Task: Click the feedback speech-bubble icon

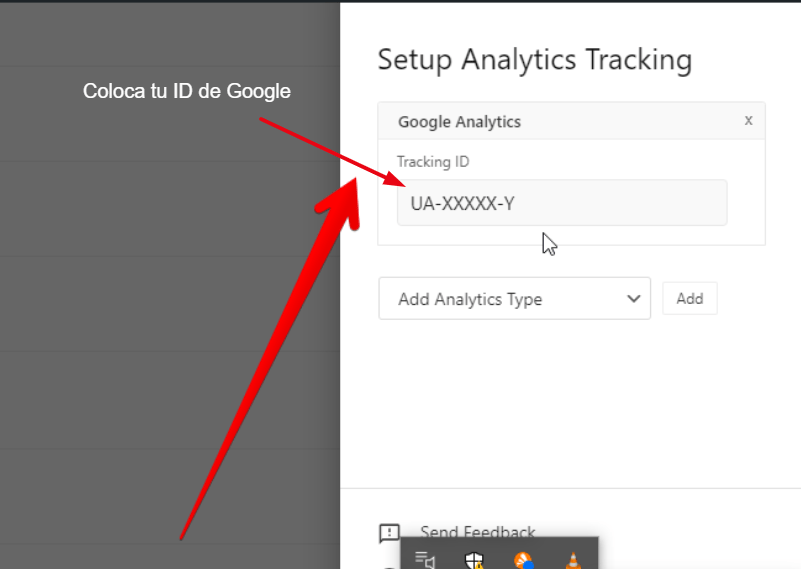Action: pos(389,533)
